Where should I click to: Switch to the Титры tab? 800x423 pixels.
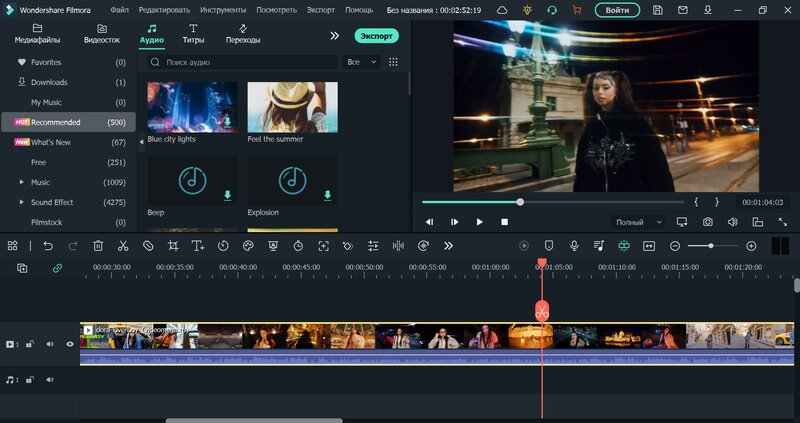[x=193, y=34]
